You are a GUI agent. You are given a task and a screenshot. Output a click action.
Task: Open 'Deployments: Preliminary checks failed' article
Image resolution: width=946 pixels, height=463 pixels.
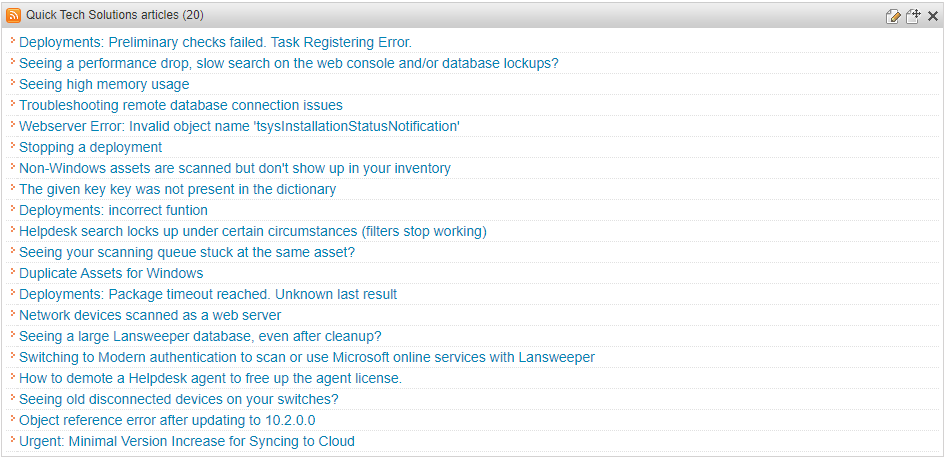(215, 42)
